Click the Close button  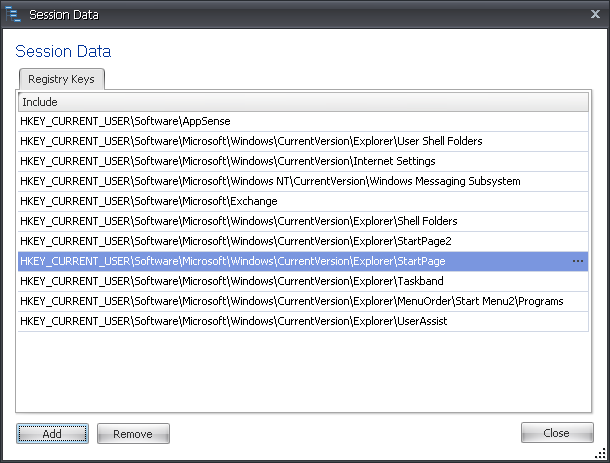(x=557, y=433)
